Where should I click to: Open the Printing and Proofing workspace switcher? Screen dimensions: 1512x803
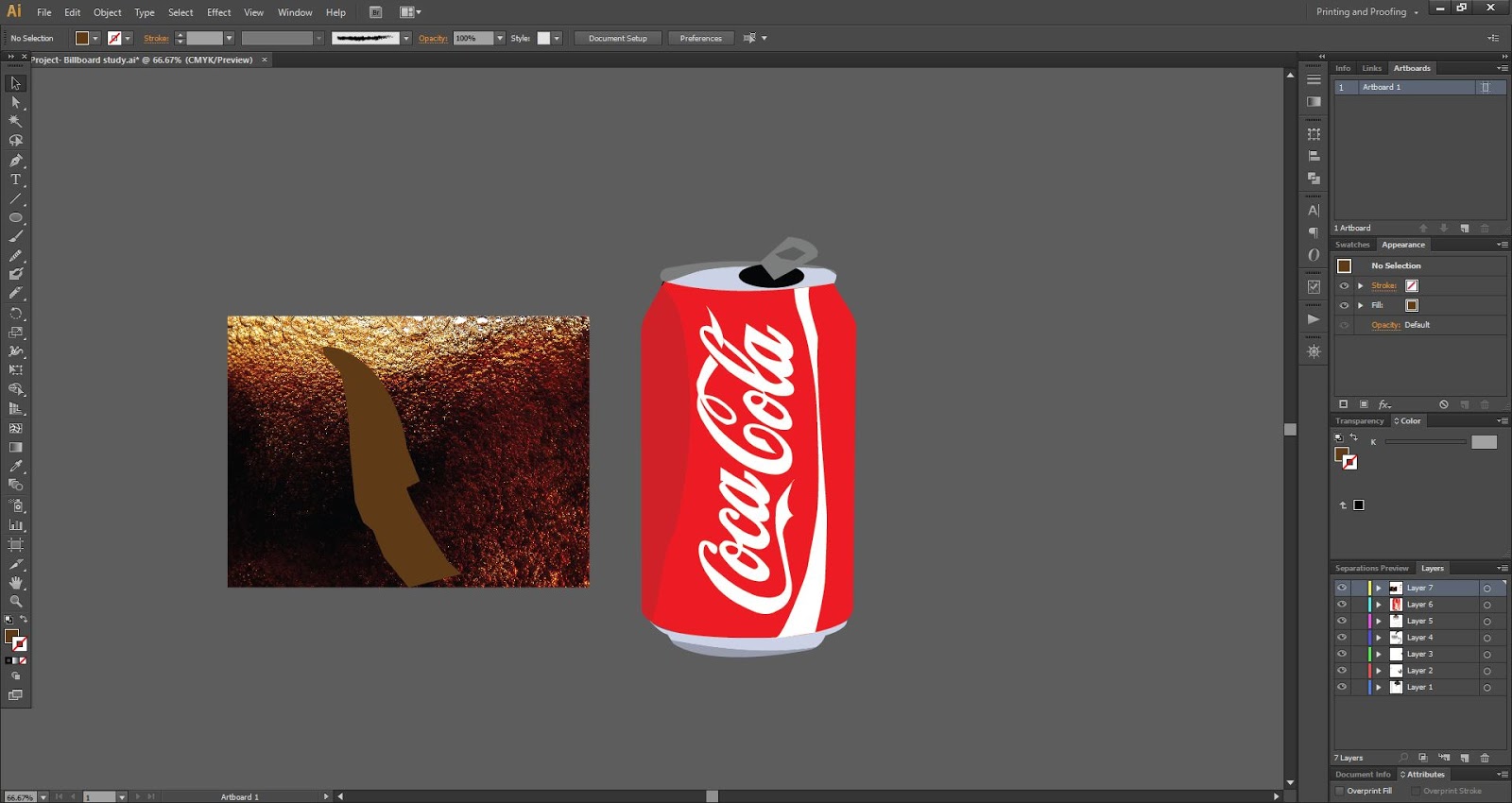pos(1367,12)
